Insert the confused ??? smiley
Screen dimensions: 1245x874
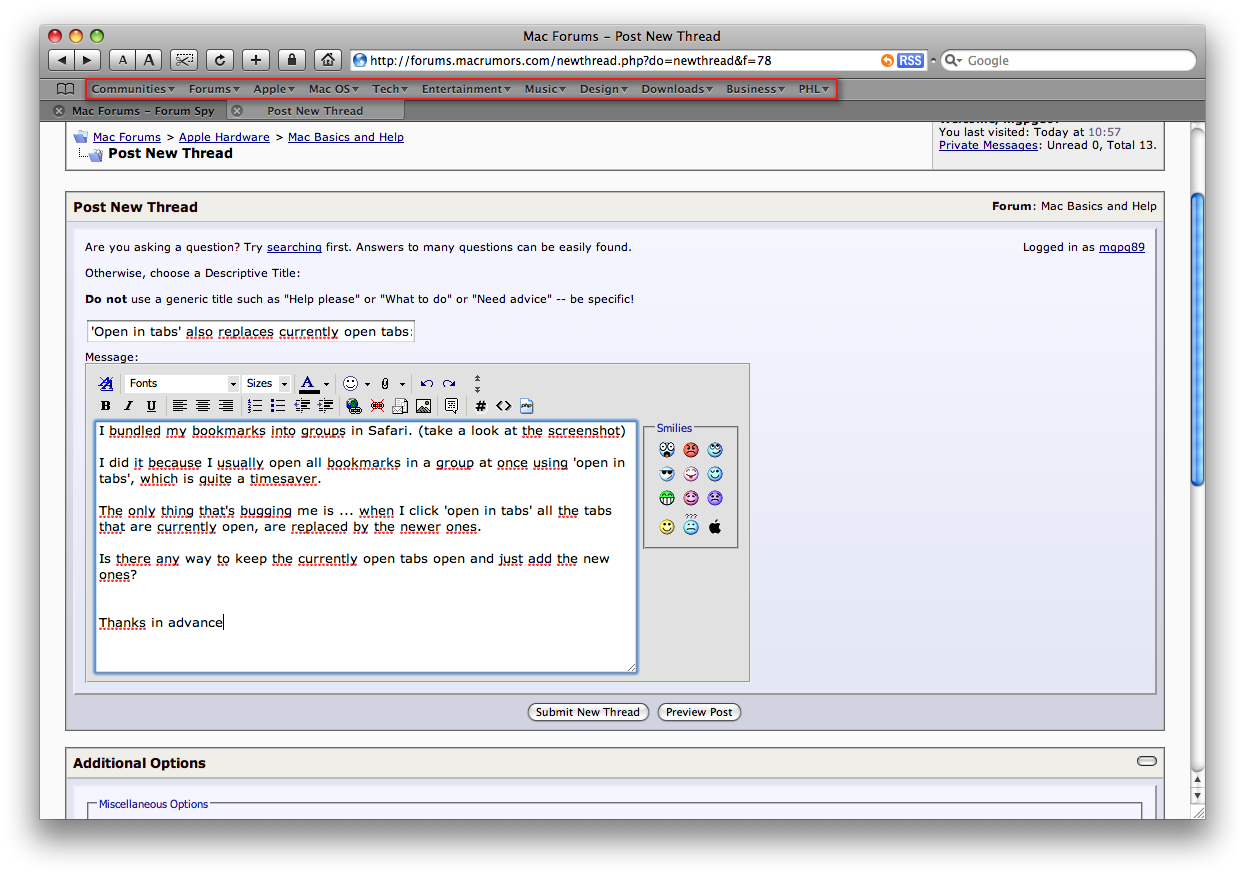coord(691,524)
